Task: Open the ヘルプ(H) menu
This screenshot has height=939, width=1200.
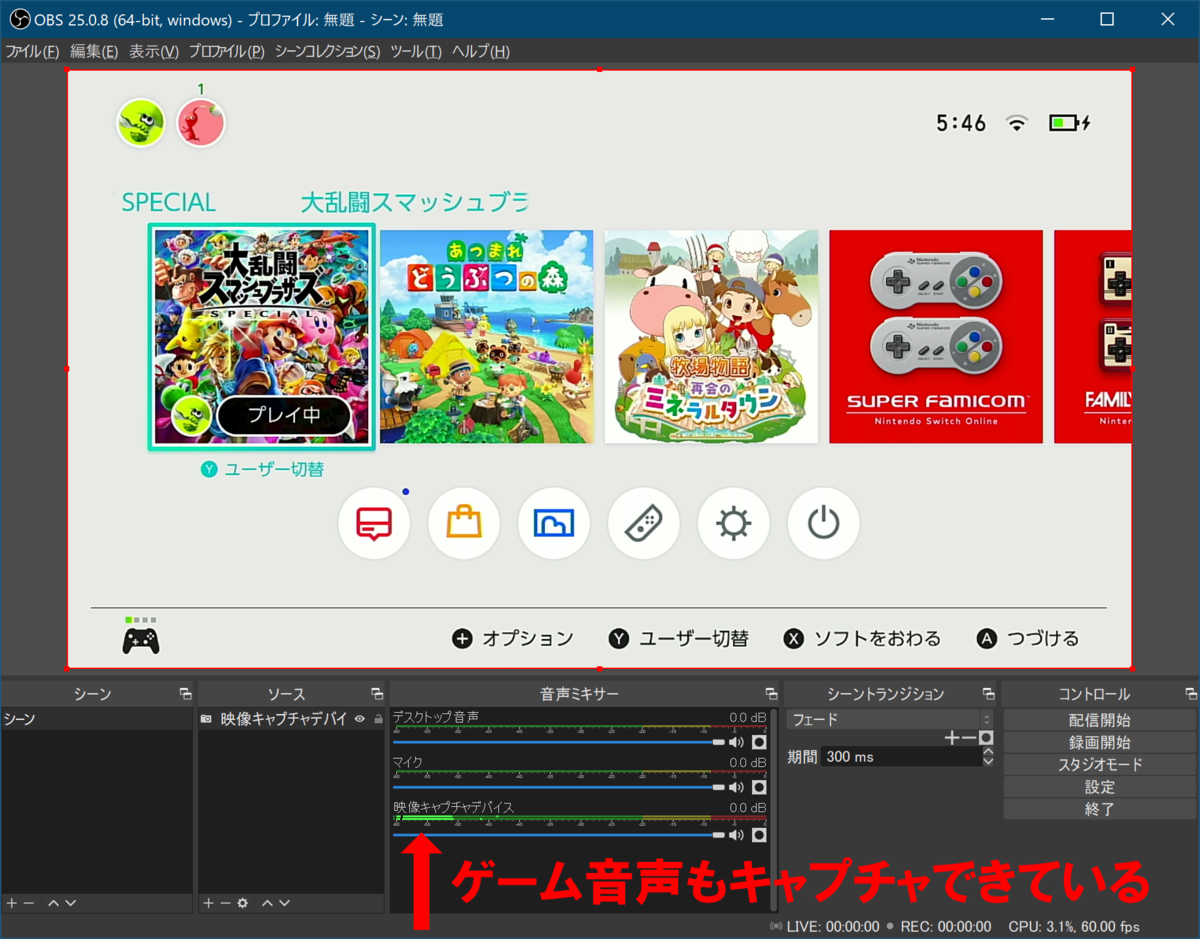Action: point(481,52)
